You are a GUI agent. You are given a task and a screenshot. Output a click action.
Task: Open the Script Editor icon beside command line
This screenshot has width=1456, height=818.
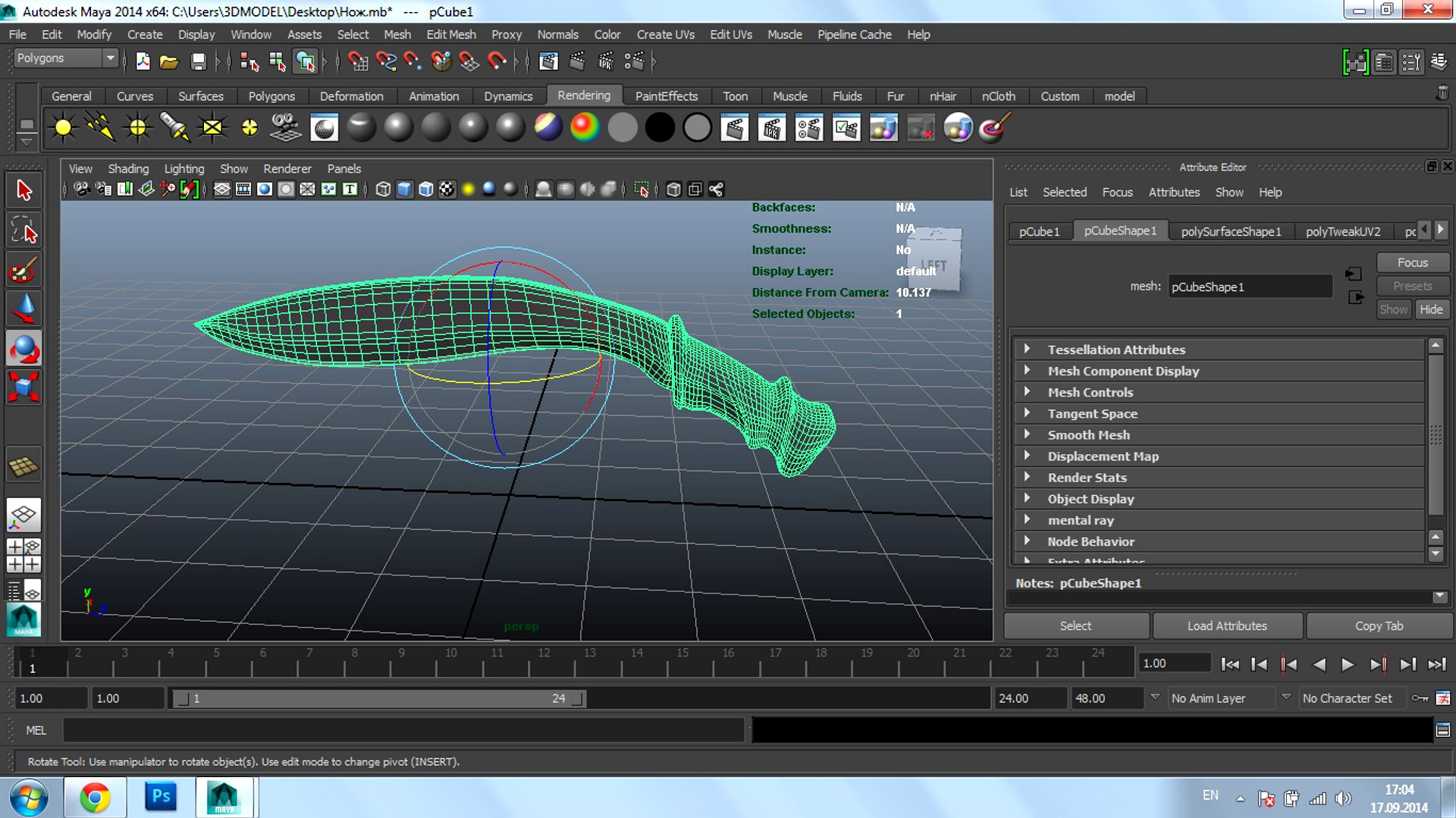point(1442,730)
